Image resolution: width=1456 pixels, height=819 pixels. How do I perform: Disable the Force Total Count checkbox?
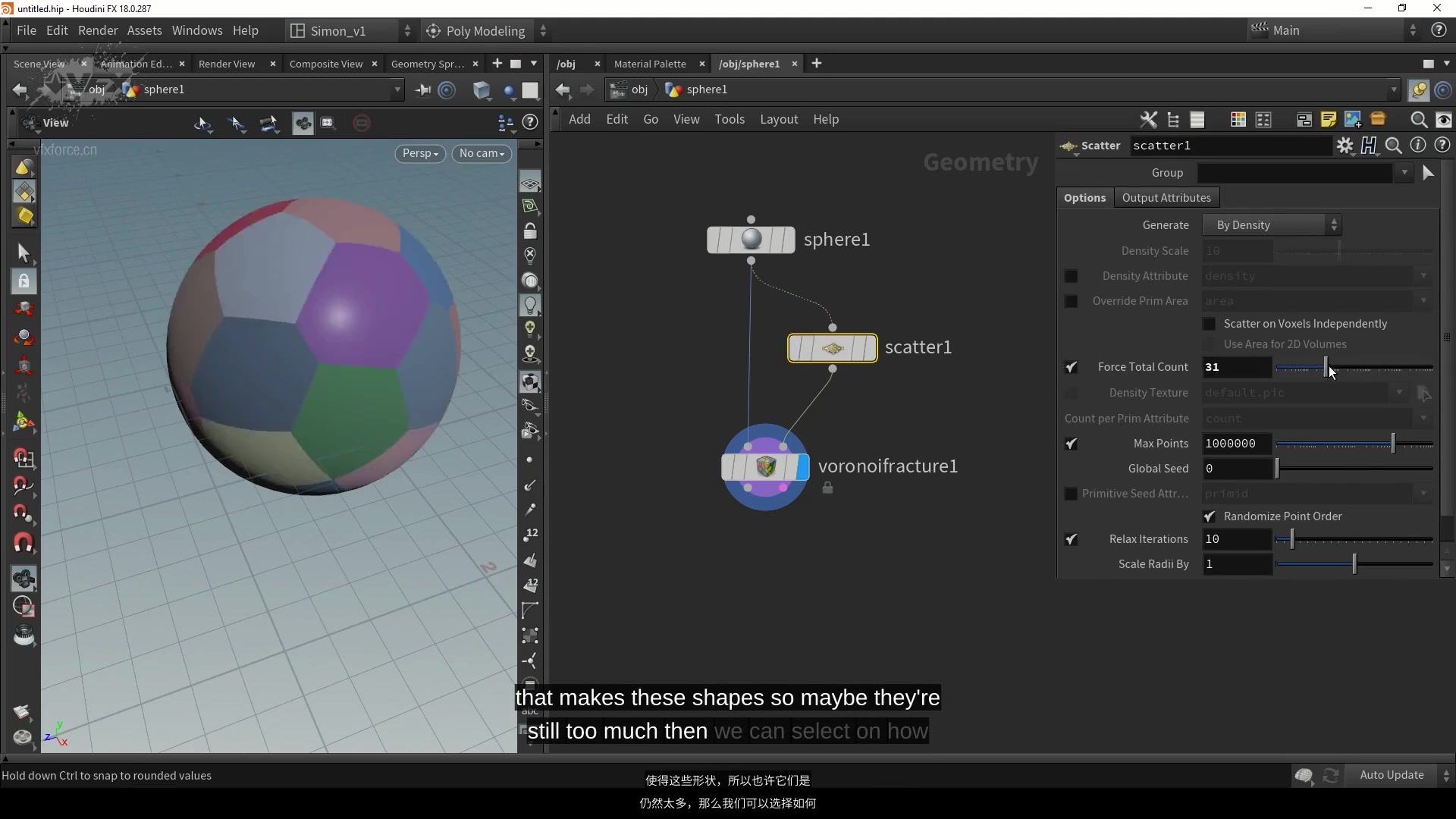point(1071,367)
